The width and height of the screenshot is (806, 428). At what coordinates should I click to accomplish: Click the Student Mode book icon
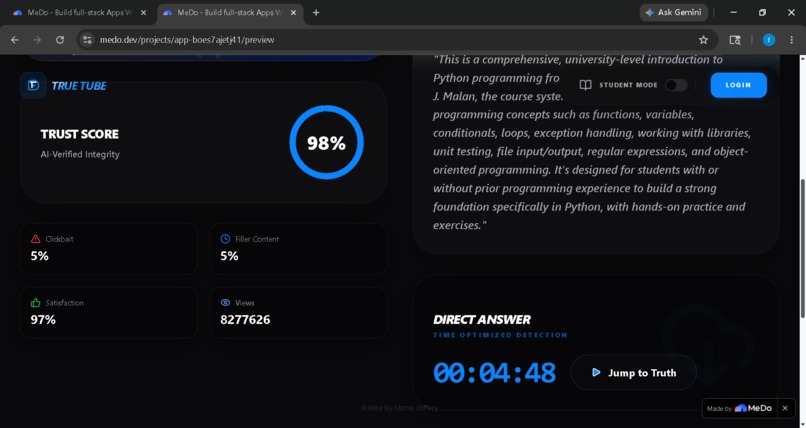585,85
